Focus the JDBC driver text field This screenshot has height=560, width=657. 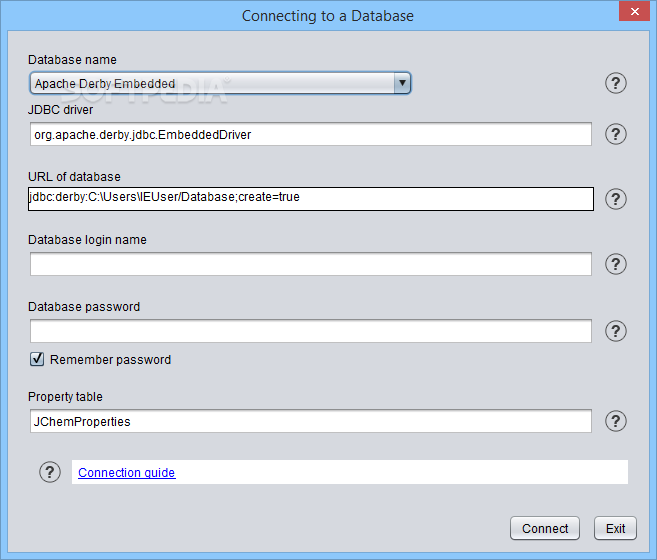point(310,134)
